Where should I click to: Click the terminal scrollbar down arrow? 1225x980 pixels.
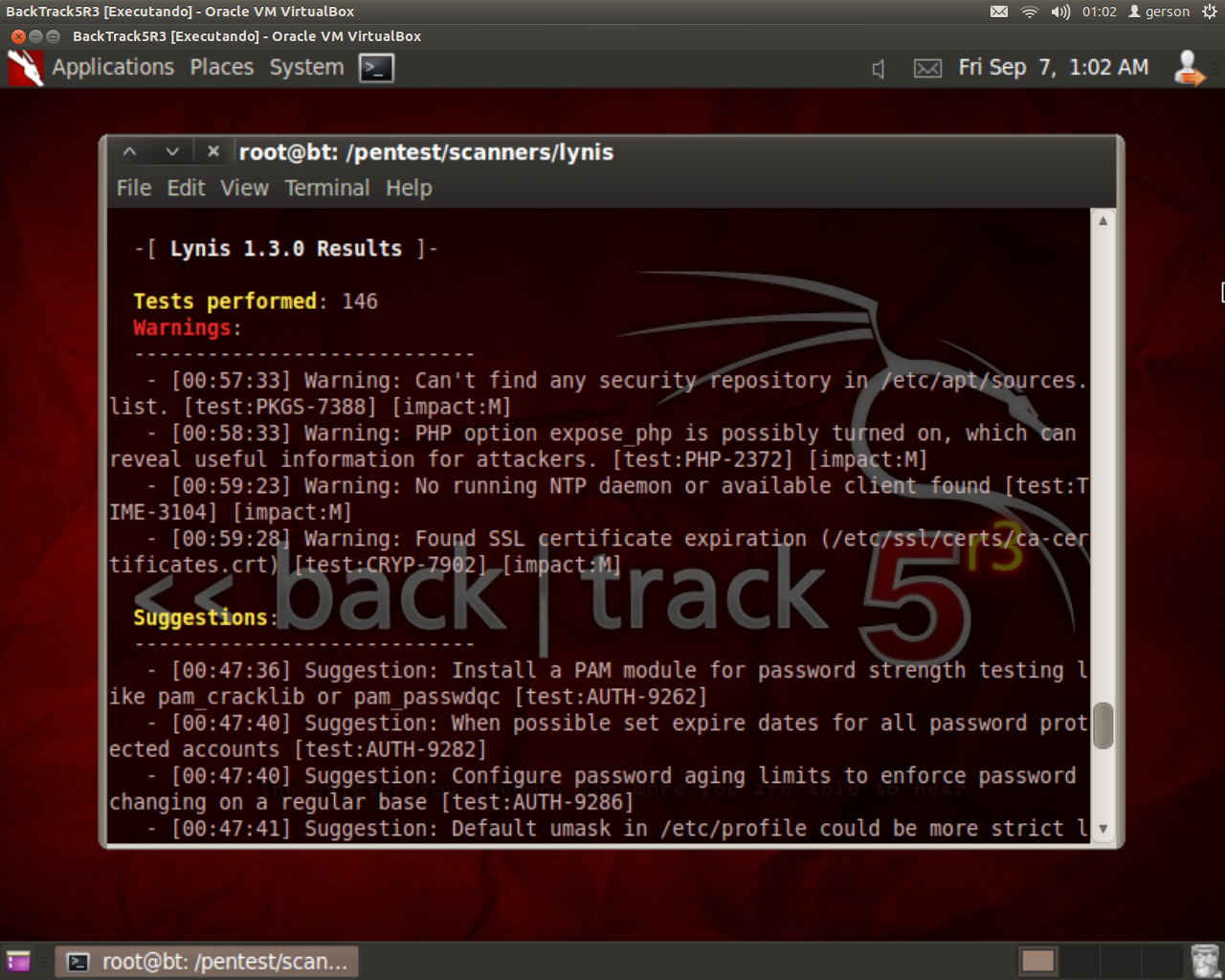click(1102, 830)
